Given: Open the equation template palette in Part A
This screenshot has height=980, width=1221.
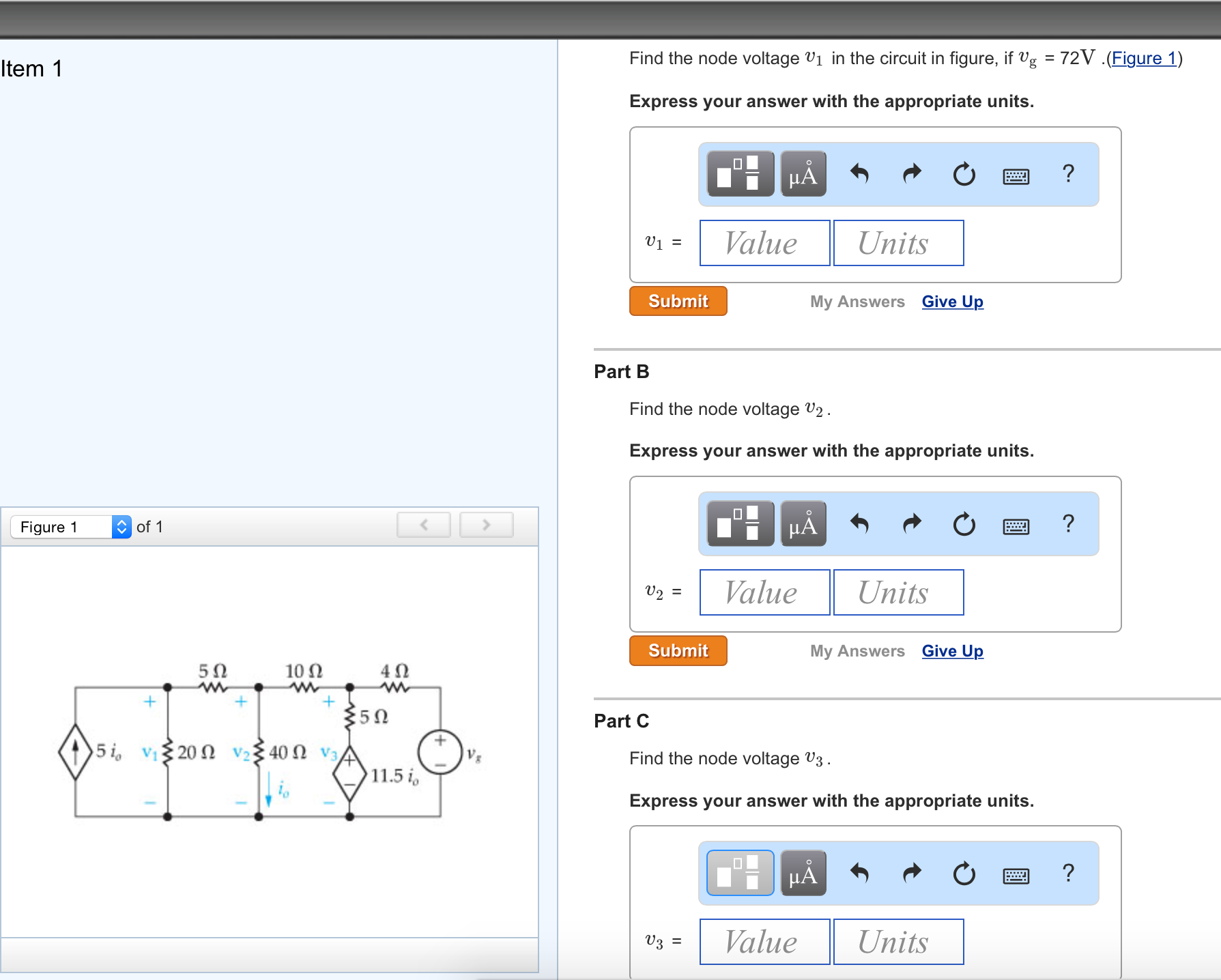Looking at the screenshot, I should click(x=739, y=173).
